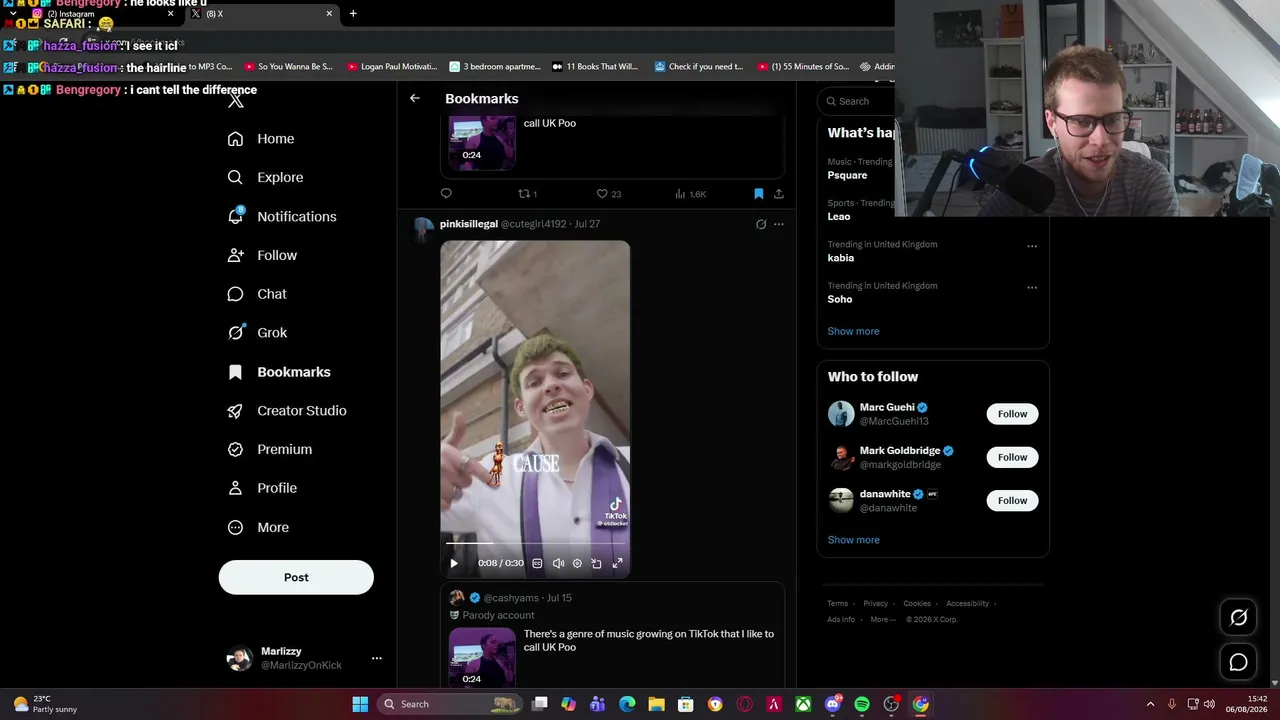Open the kabia trending topic

point(841,258)
